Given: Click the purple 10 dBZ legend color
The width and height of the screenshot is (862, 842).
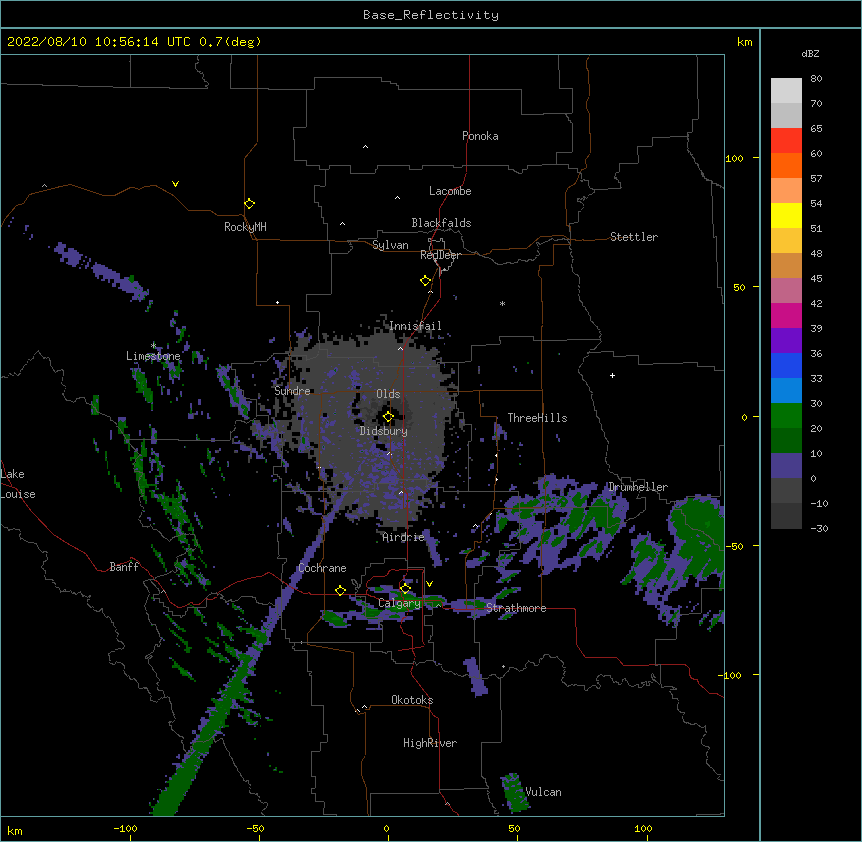Looking at the screenshot, I should (x=786, y=466).
